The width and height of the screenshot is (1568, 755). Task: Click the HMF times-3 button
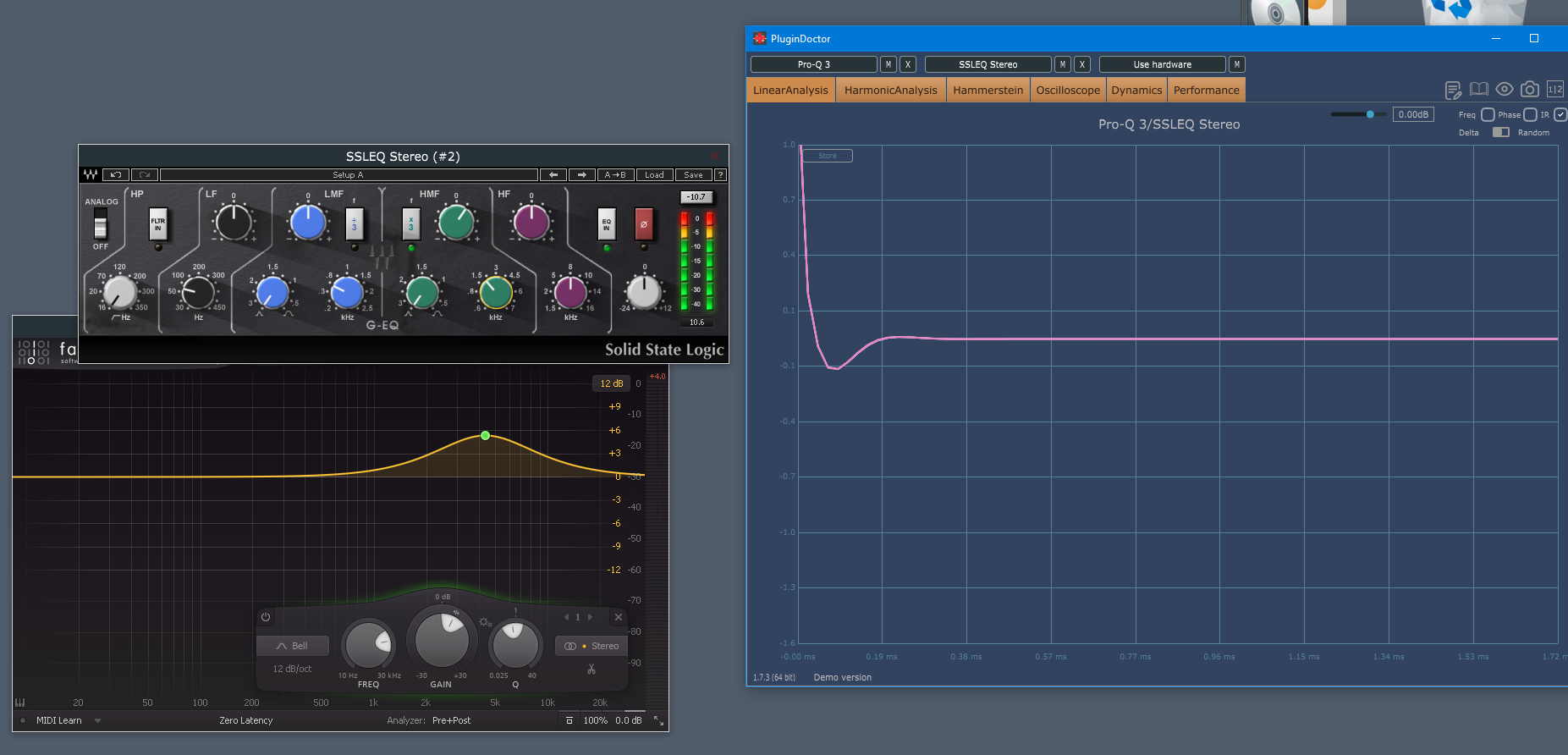[x=411, y=224]
